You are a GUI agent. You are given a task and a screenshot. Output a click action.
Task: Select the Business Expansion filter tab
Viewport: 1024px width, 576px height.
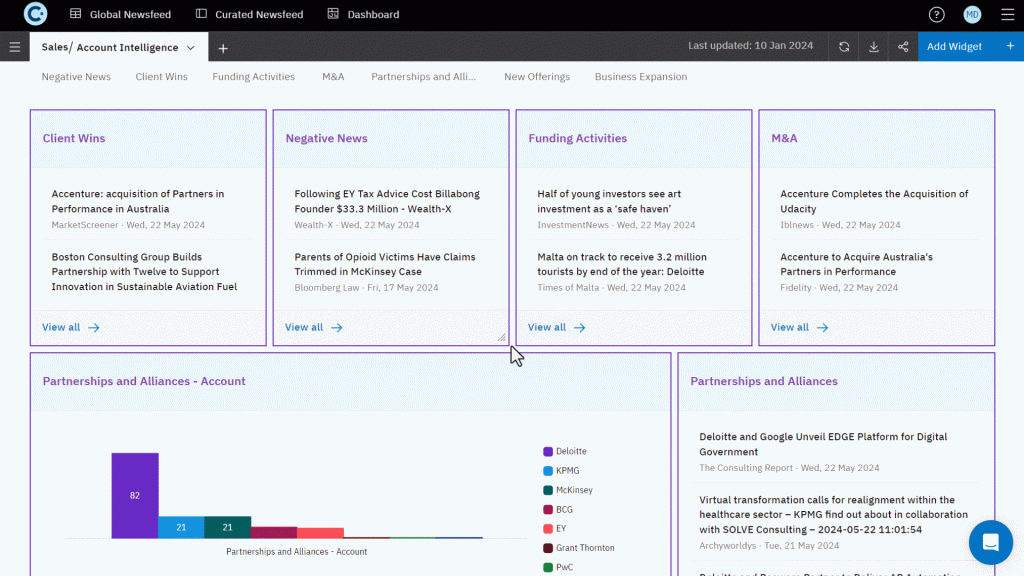point(640,76)
